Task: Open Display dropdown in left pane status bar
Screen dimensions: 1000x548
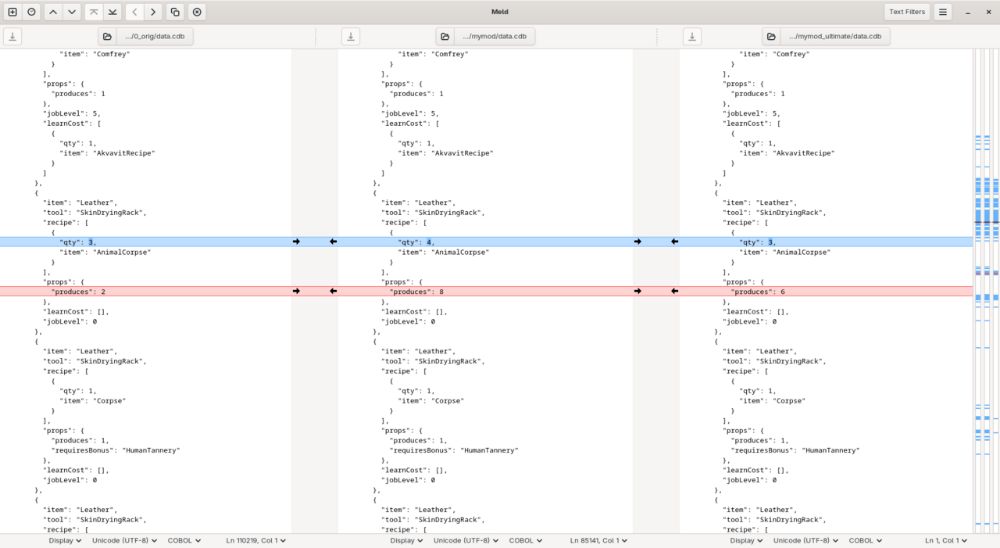Action: coord(65,540)
